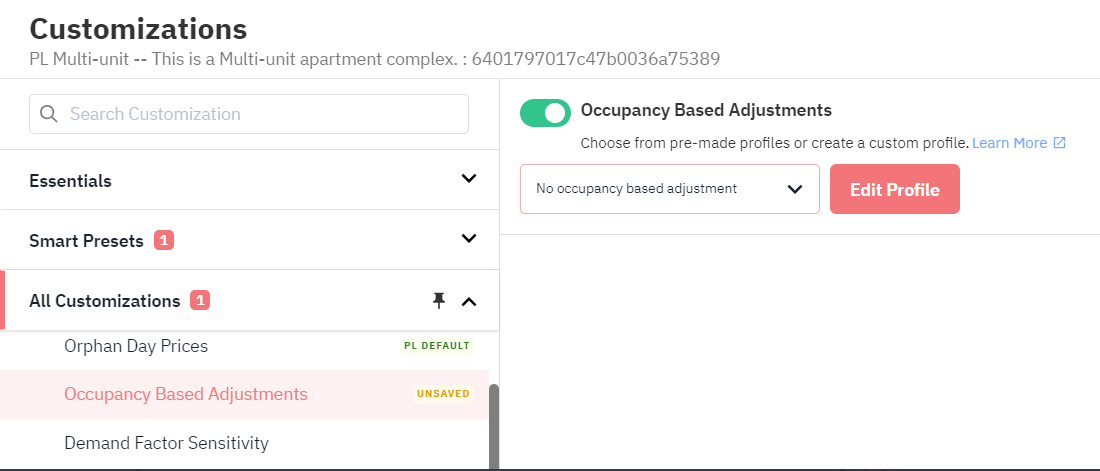Open the No occupancy based adjustment dropdown
1100x471 pixels.
click(670, 189)
